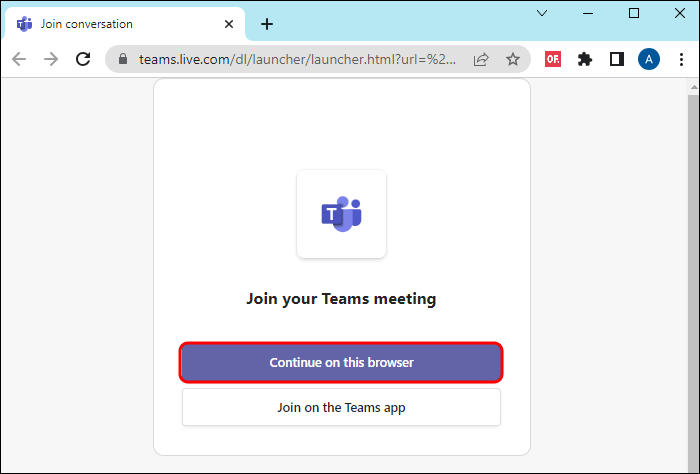Bookmark this page with the star icon
The width and height of the screenshot is (700, 474).
tap(512, 59)
